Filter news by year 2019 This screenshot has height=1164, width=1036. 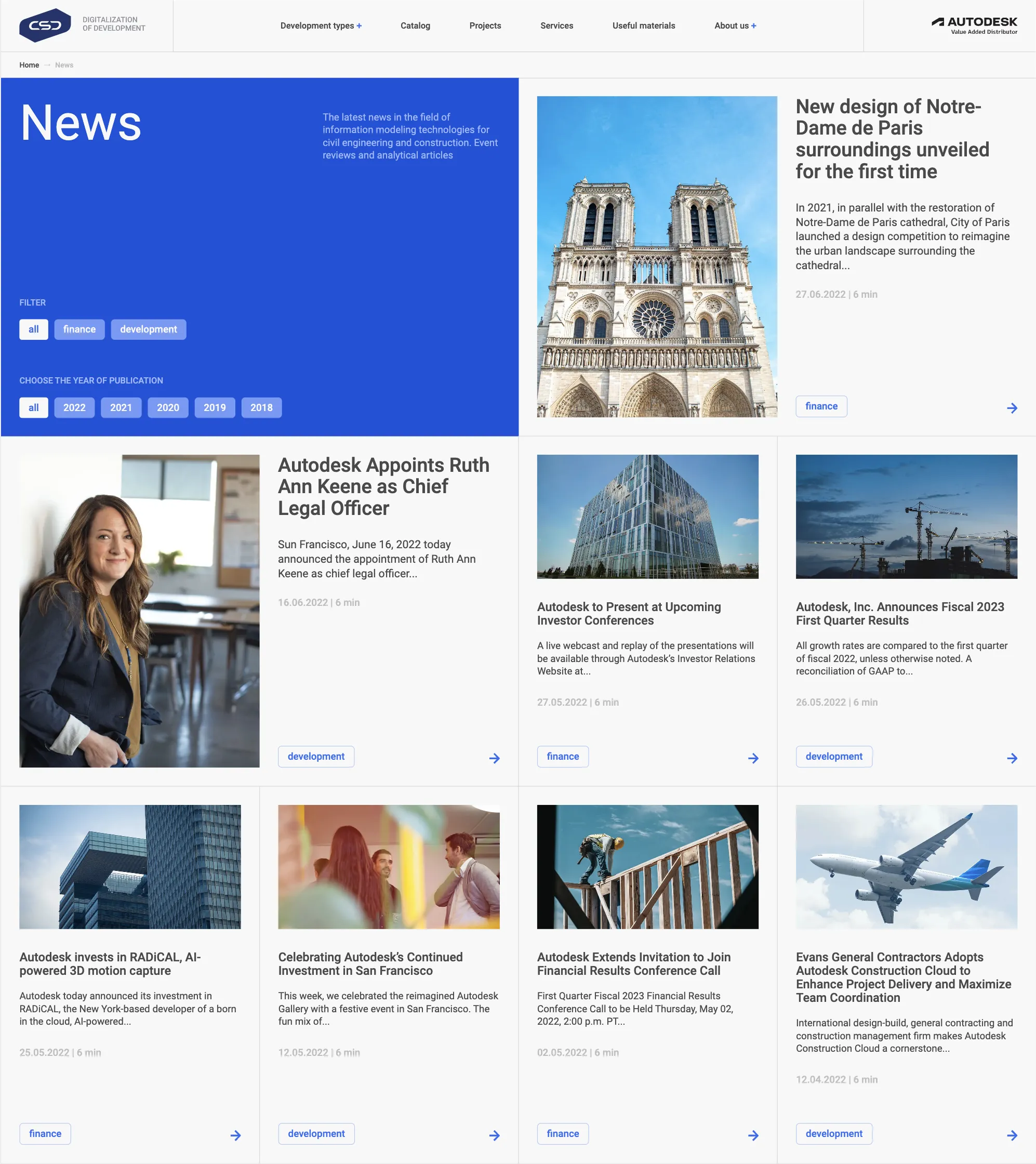(215, 408)
